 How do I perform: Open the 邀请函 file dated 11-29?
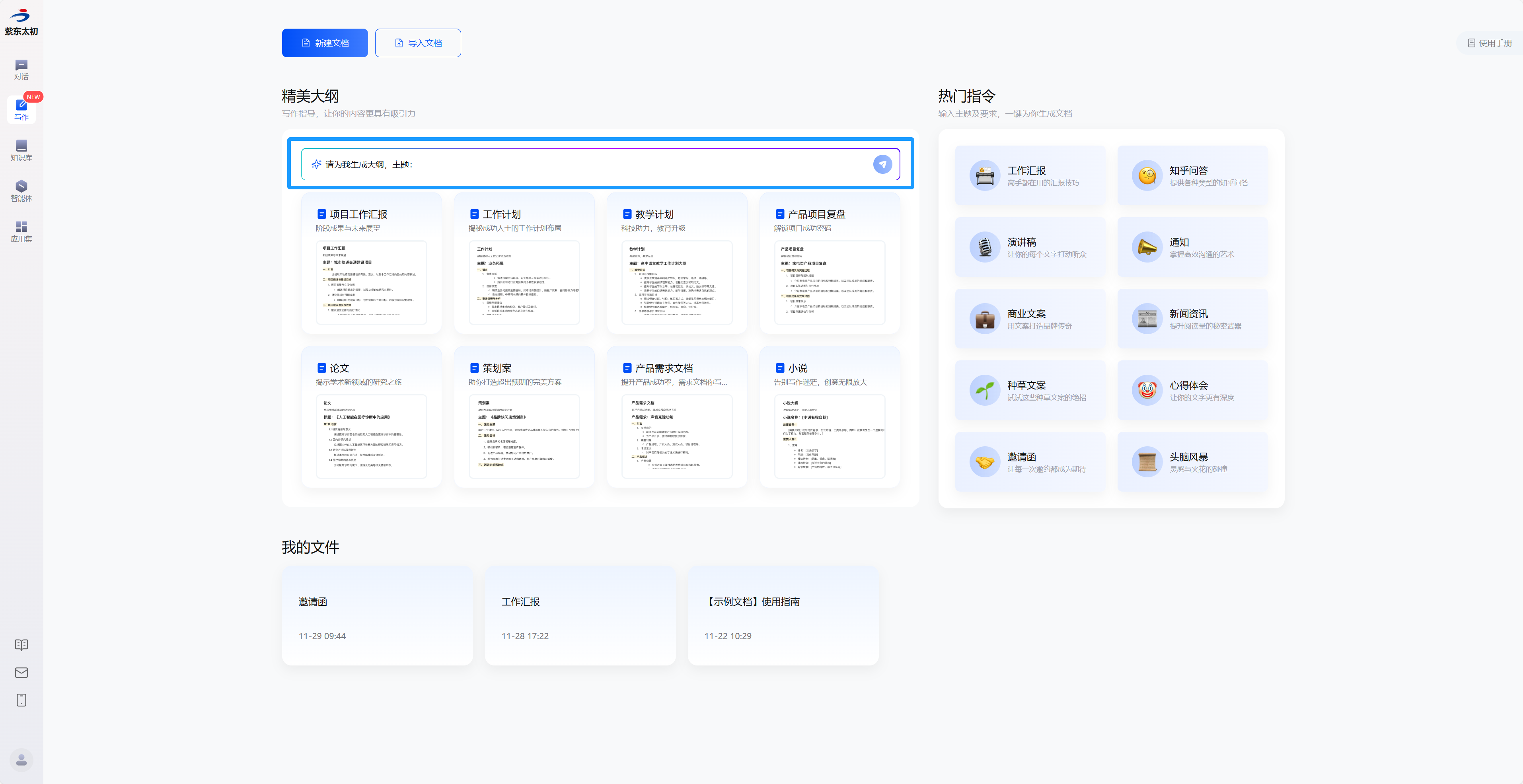coord(377,615)
